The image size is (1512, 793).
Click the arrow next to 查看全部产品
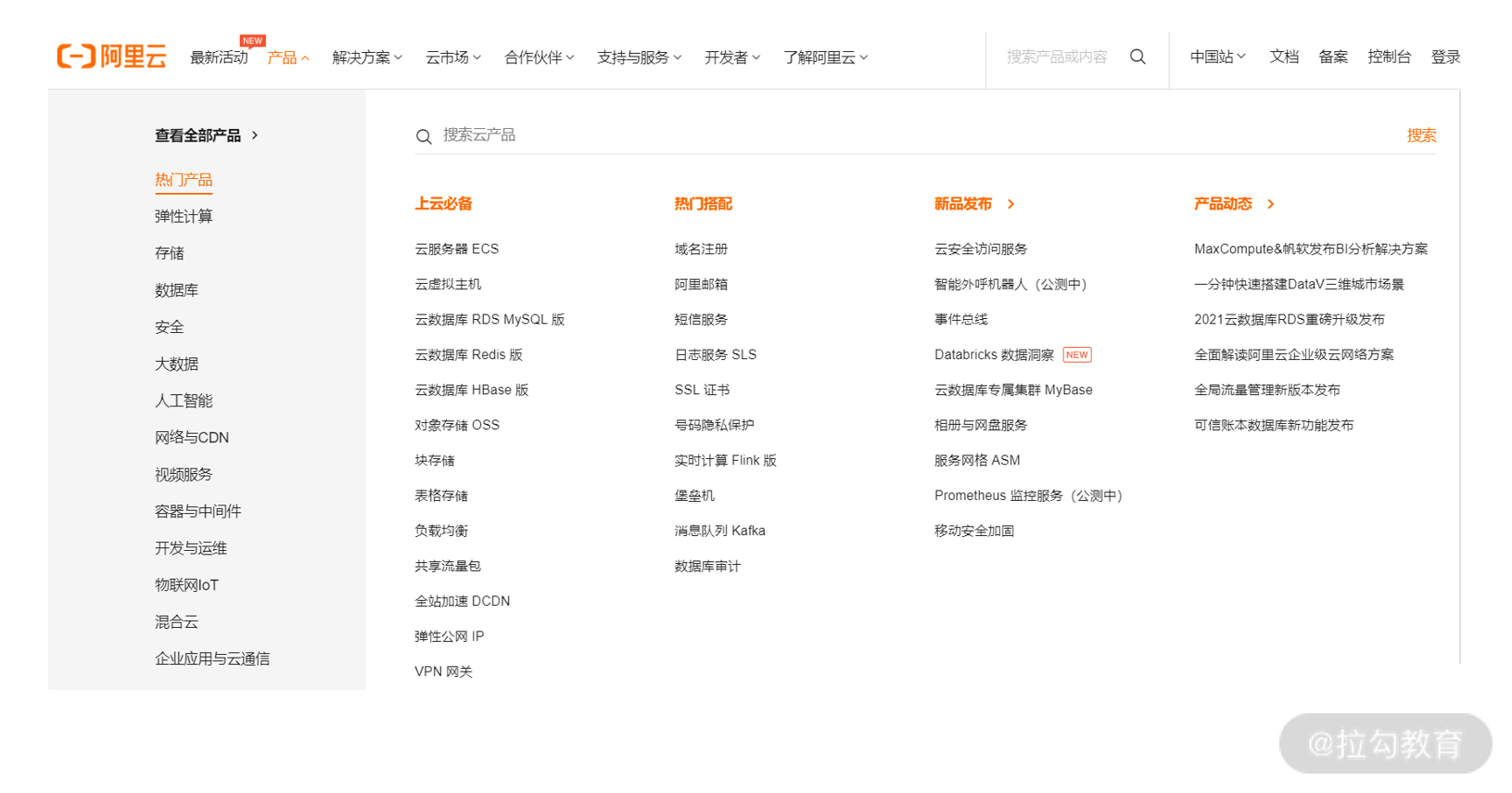255,135
